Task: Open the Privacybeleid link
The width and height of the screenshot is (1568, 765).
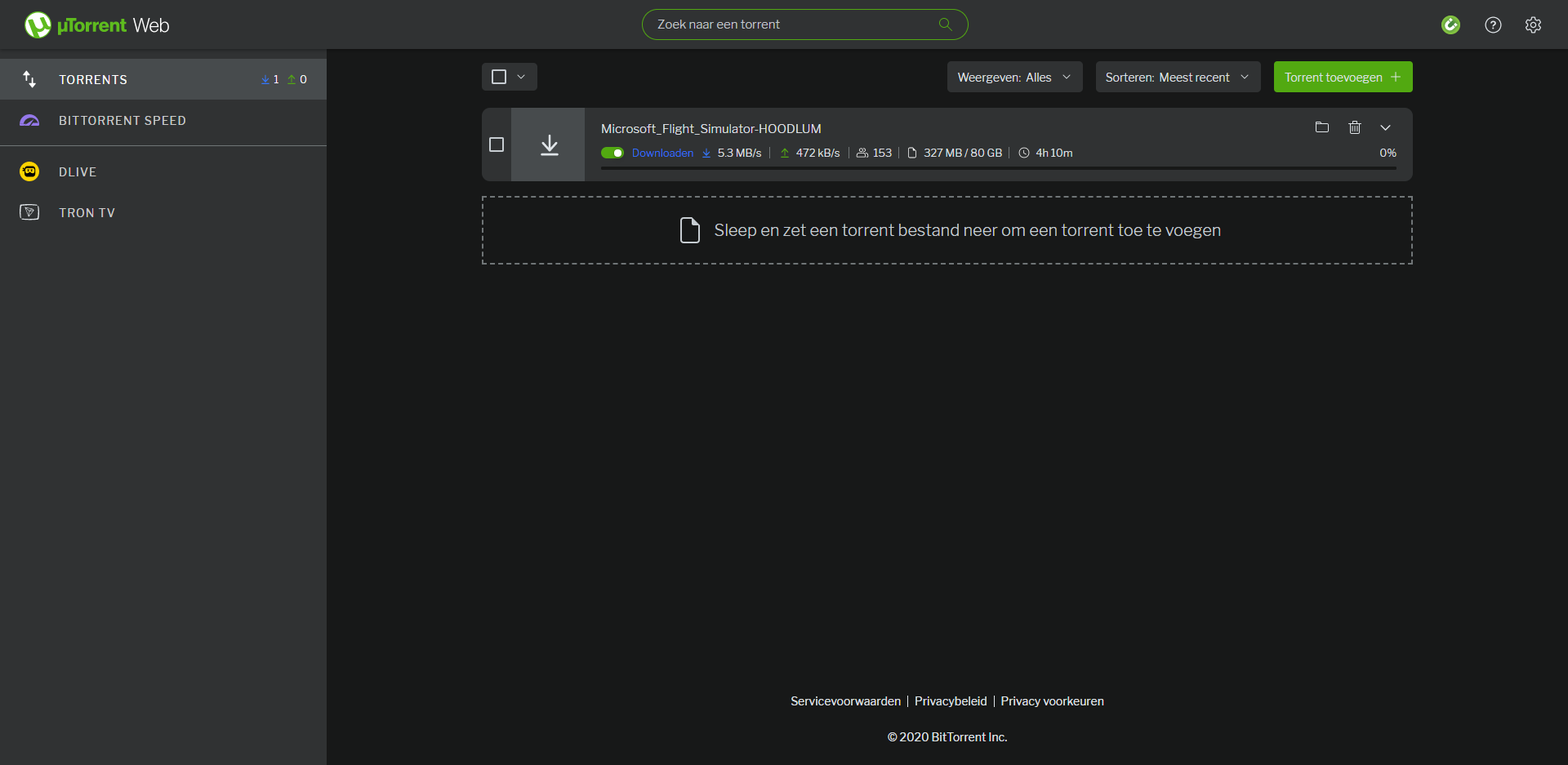Action: pos(951,701)
